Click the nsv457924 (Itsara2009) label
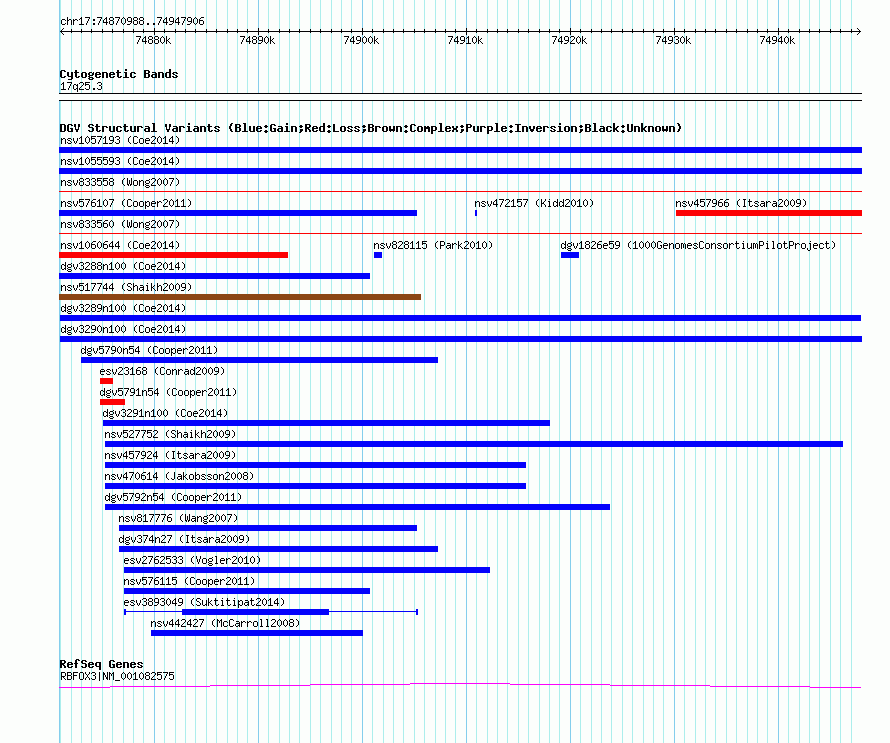This screenshot has height=743, width=890. coord(170,455)
